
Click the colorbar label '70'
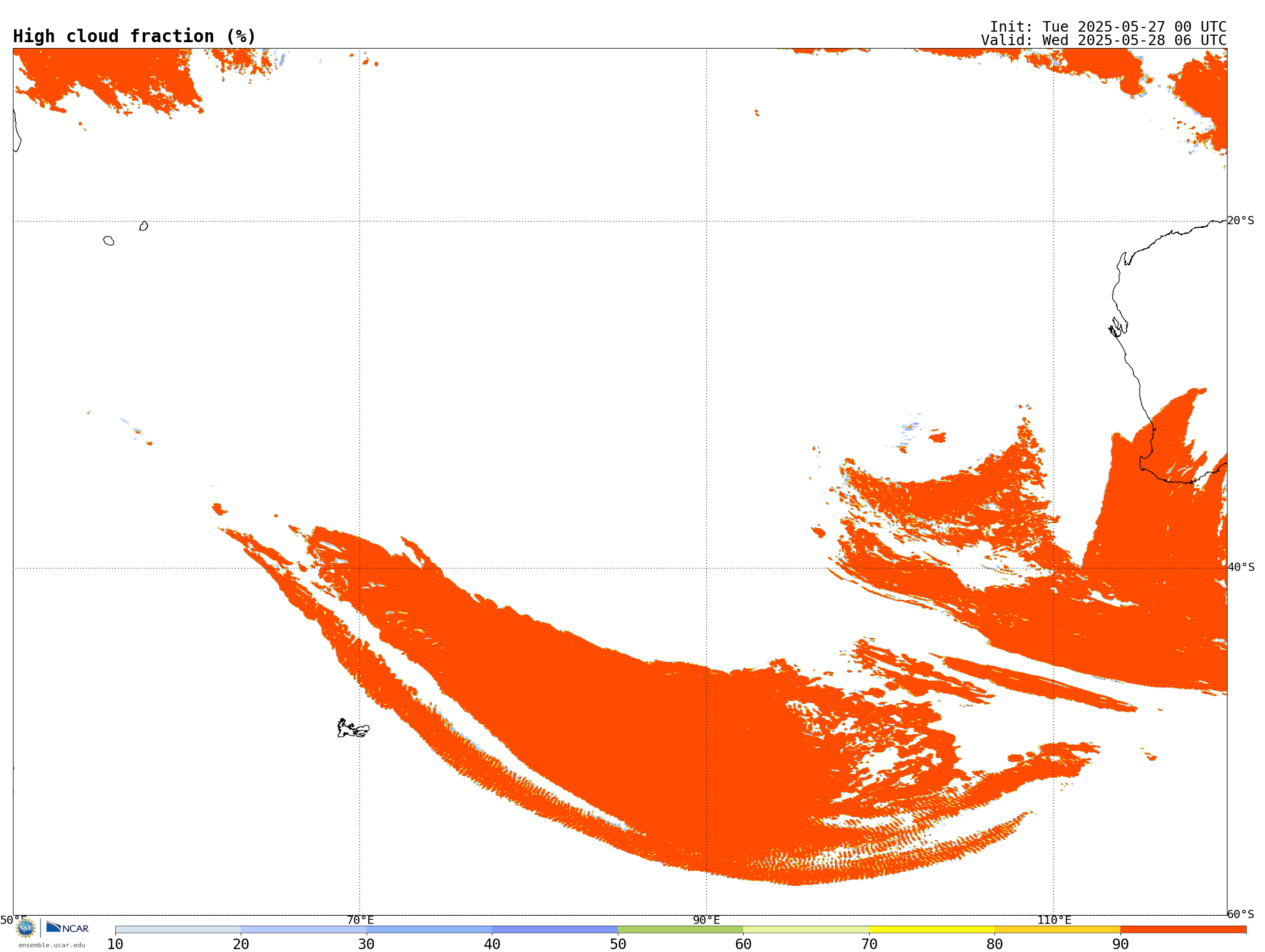click(x=869, y=944)
